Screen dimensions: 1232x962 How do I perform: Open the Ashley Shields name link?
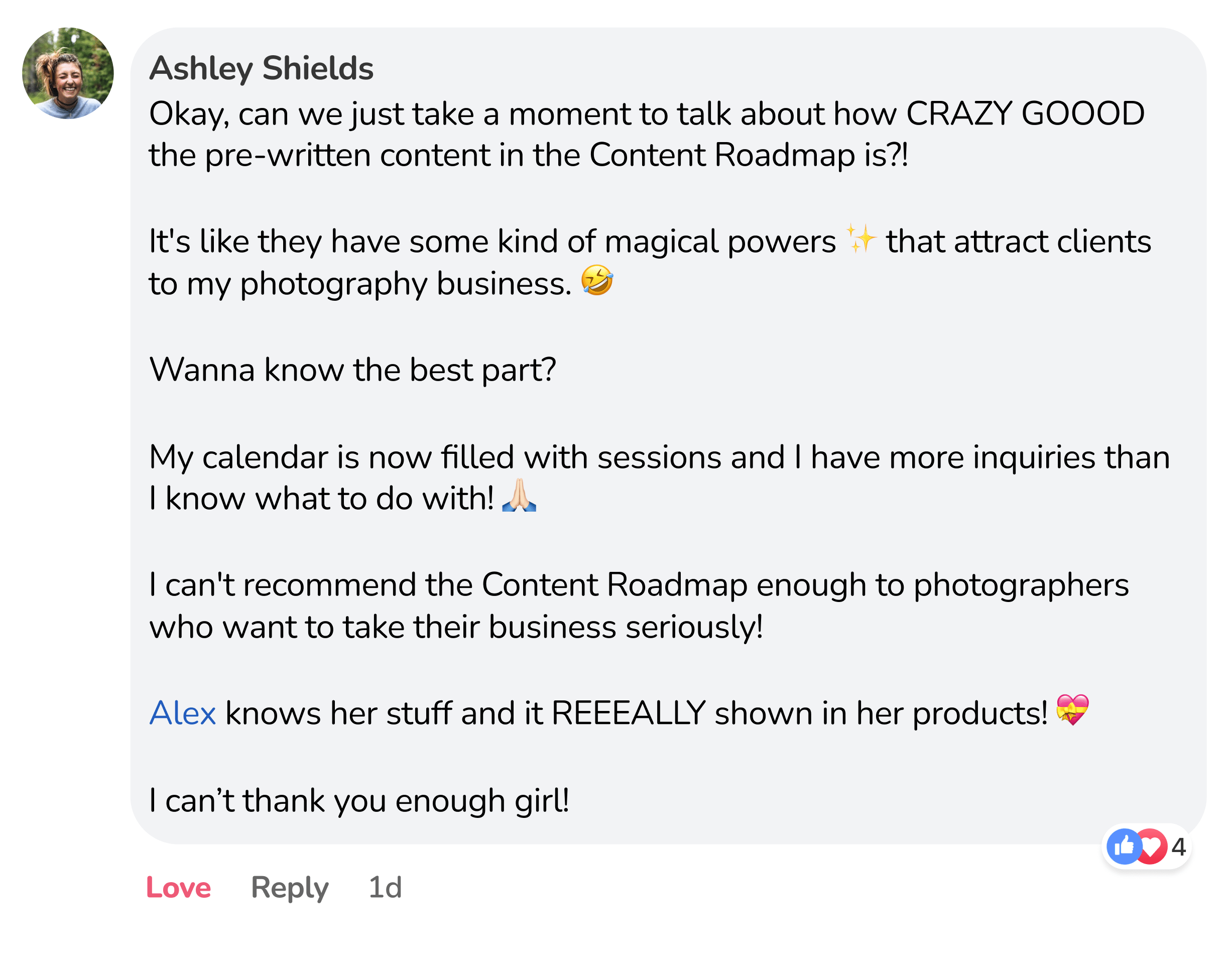(261, 68)
